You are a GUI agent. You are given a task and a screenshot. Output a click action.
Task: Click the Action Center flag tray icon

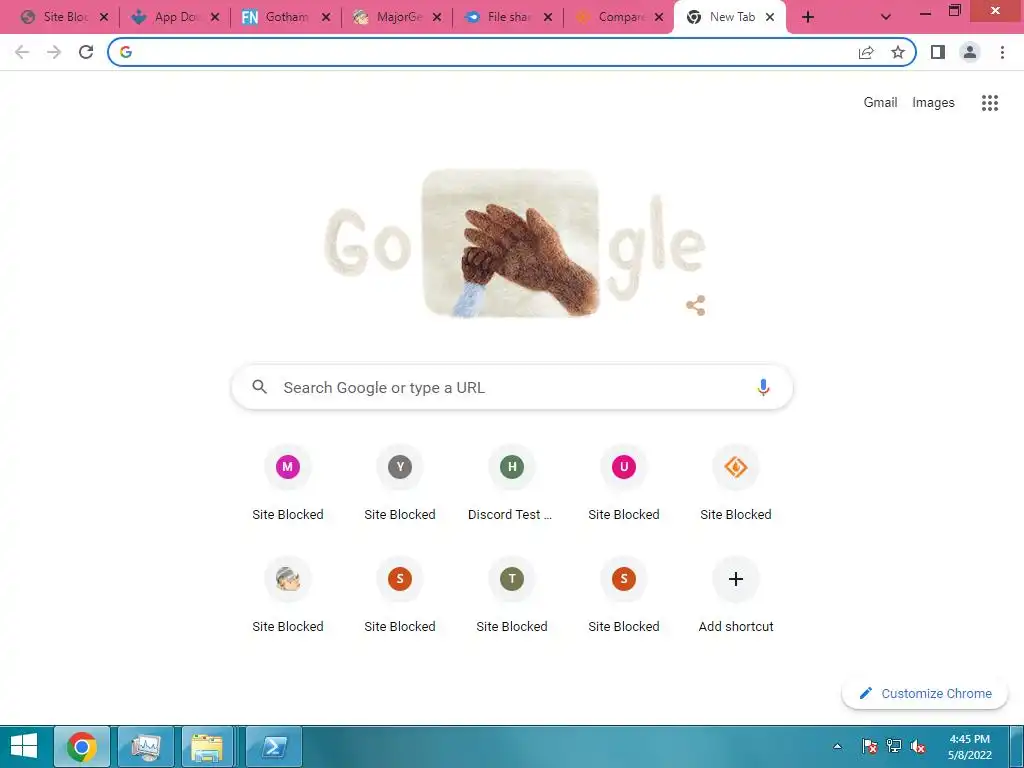click(x=869, y=746)
